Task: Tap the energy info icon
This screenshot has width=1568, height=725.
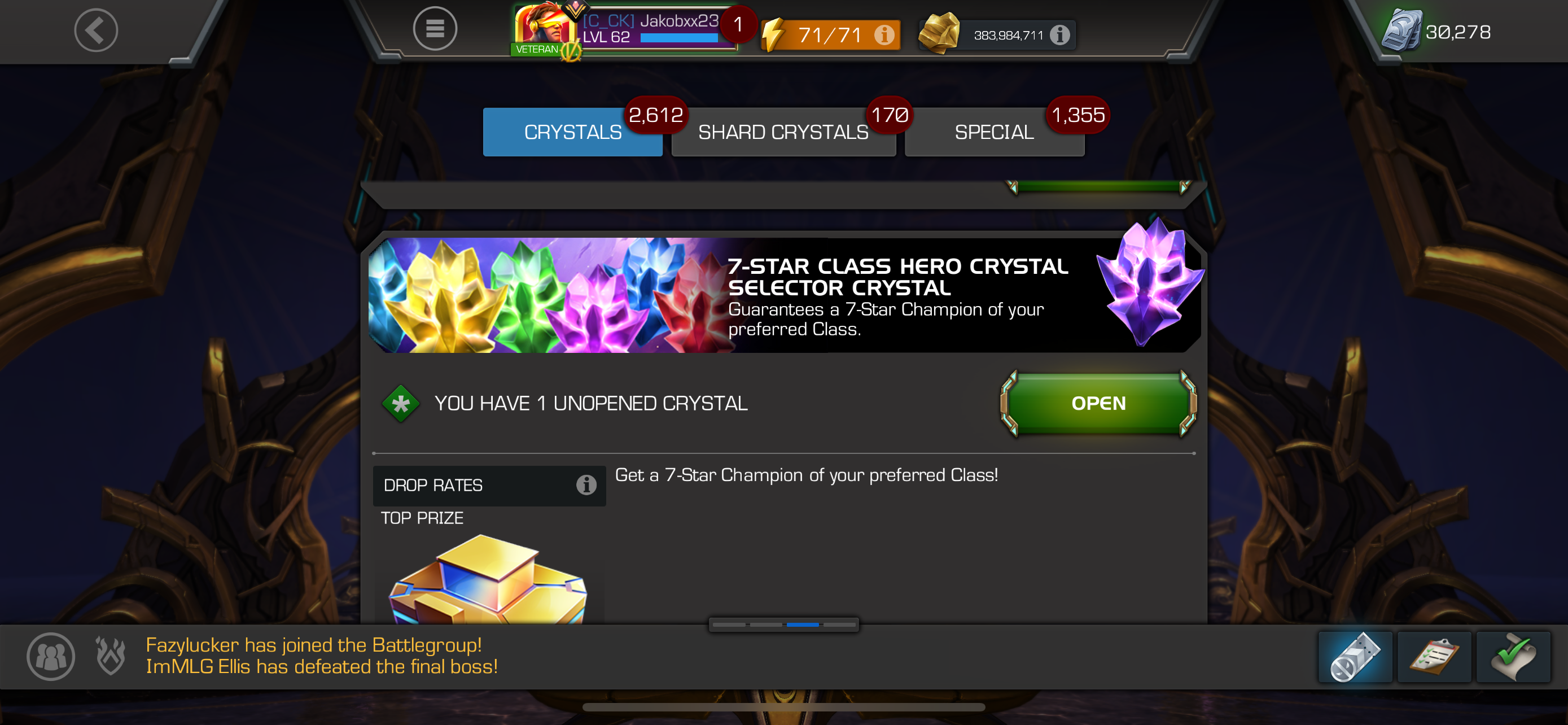Action: tap(884, 34)
